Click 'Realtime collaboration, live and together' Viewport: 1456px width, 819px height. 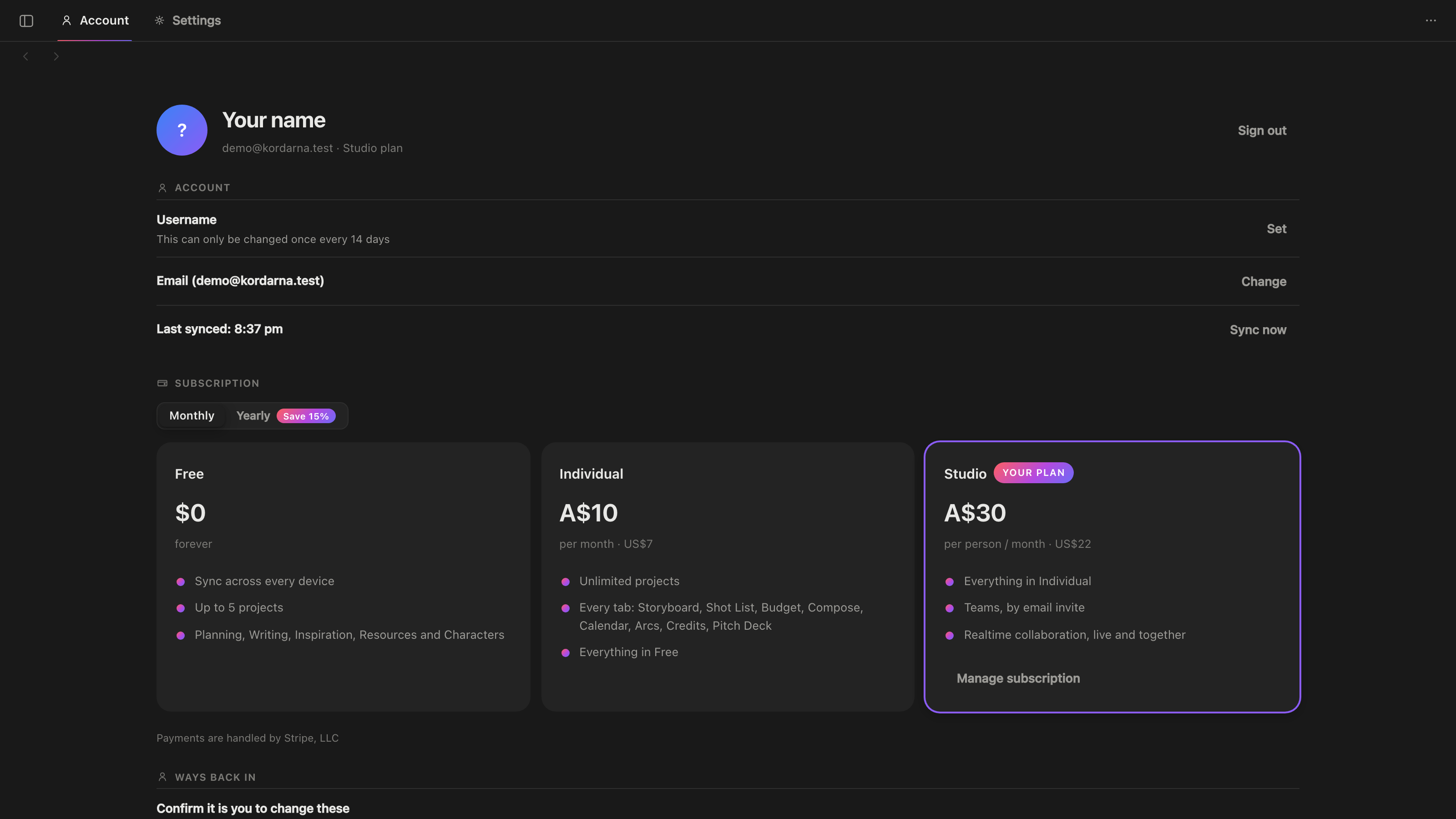point(1074,635)
